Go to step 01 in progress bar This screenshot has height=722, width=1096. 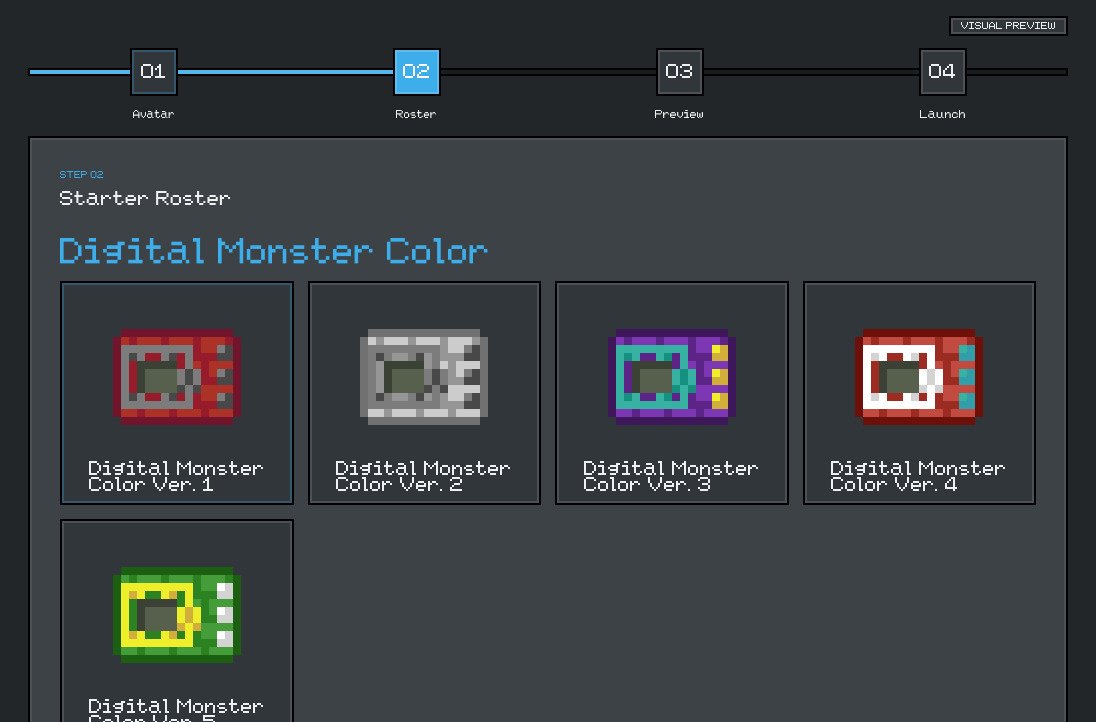coord(154,71)
